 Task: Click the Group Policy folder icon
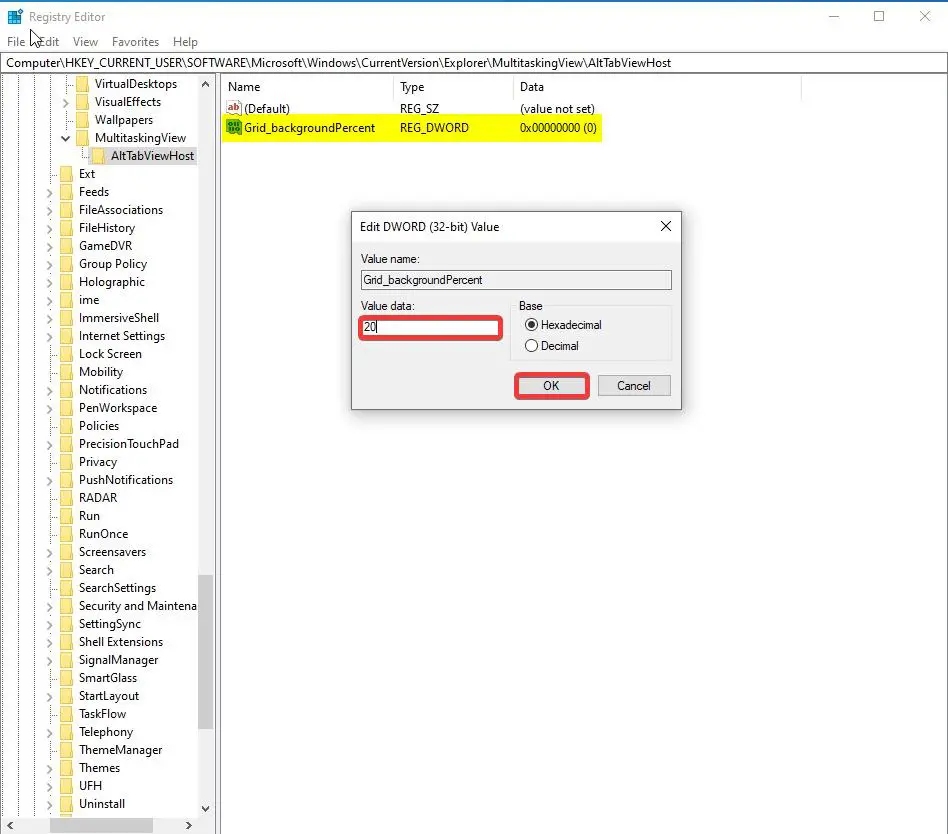coord(67,264)
